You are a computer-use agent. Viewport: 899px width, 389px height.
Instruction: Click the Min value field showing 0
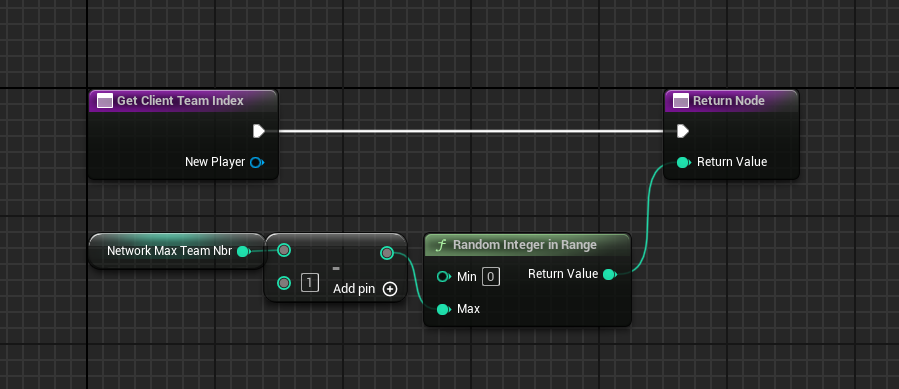click(491, 277)
